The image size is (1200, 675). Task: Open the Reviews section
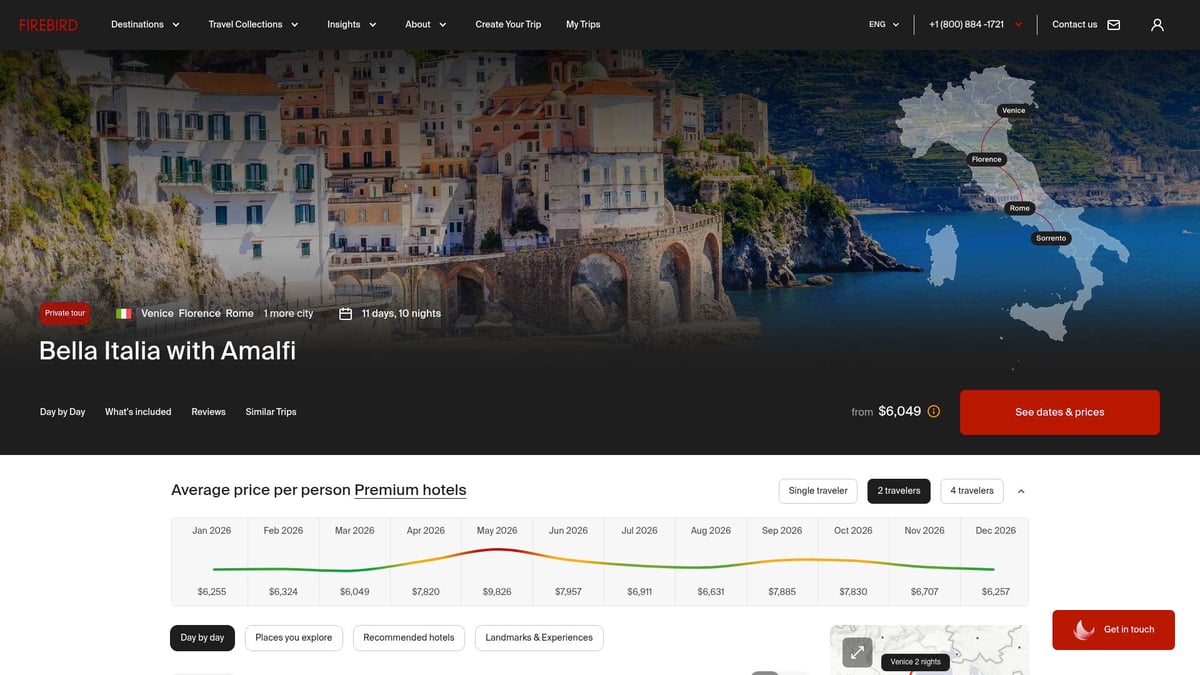(x=208, y=411)
